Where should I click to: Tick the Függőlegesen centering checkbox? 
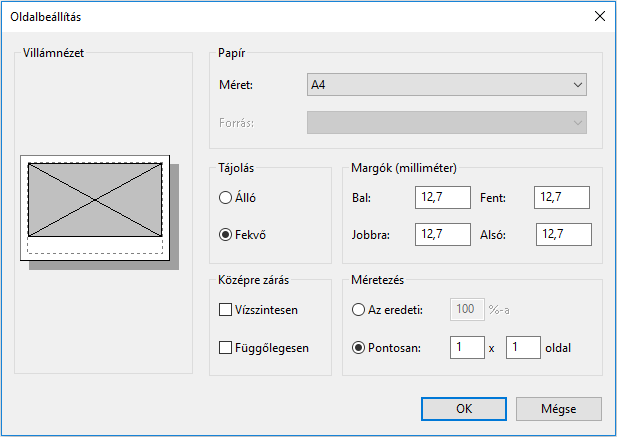pyautogui.click(x=226, y=348)
